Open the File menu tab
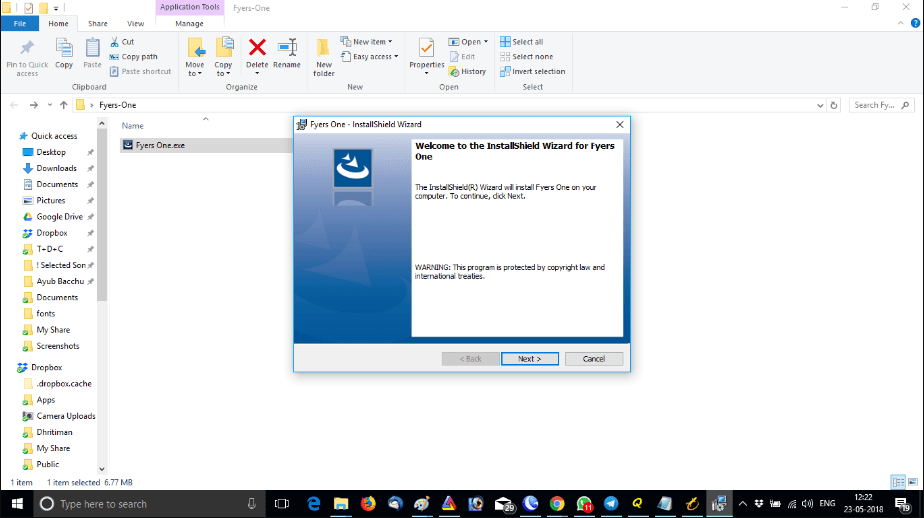Image resolution: width=924 pixels, height=518 pixels. [19, 24]
